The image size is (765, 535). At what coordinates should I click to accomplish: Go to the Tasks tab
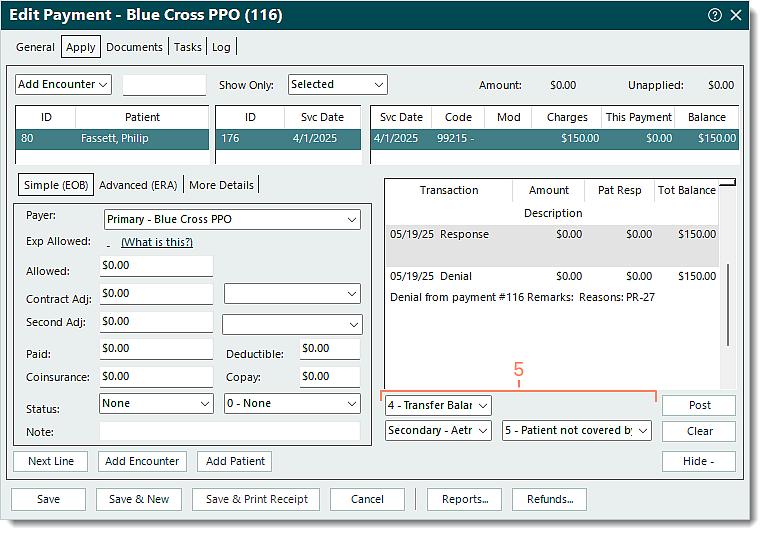click(187, 47)
